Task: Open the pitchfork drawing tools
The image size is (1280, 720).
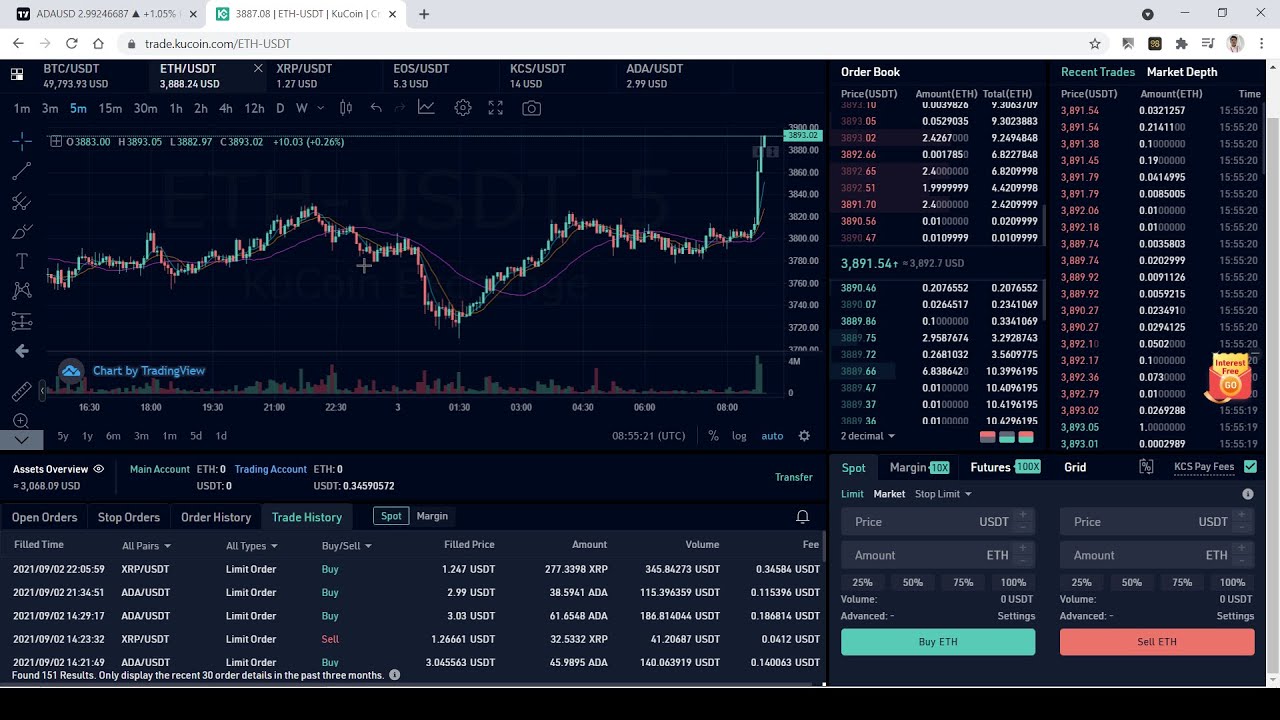Action: pos(21,201)
